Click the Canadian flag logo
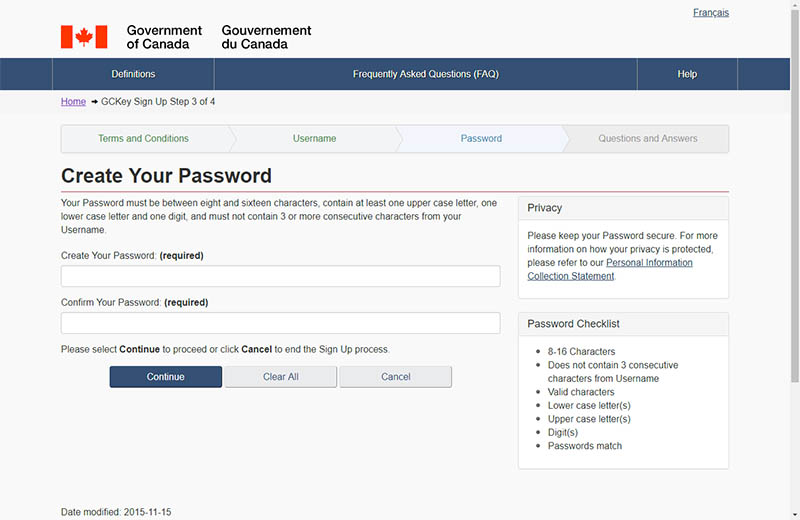Screen dimensions: 800x520 (84, 37)
